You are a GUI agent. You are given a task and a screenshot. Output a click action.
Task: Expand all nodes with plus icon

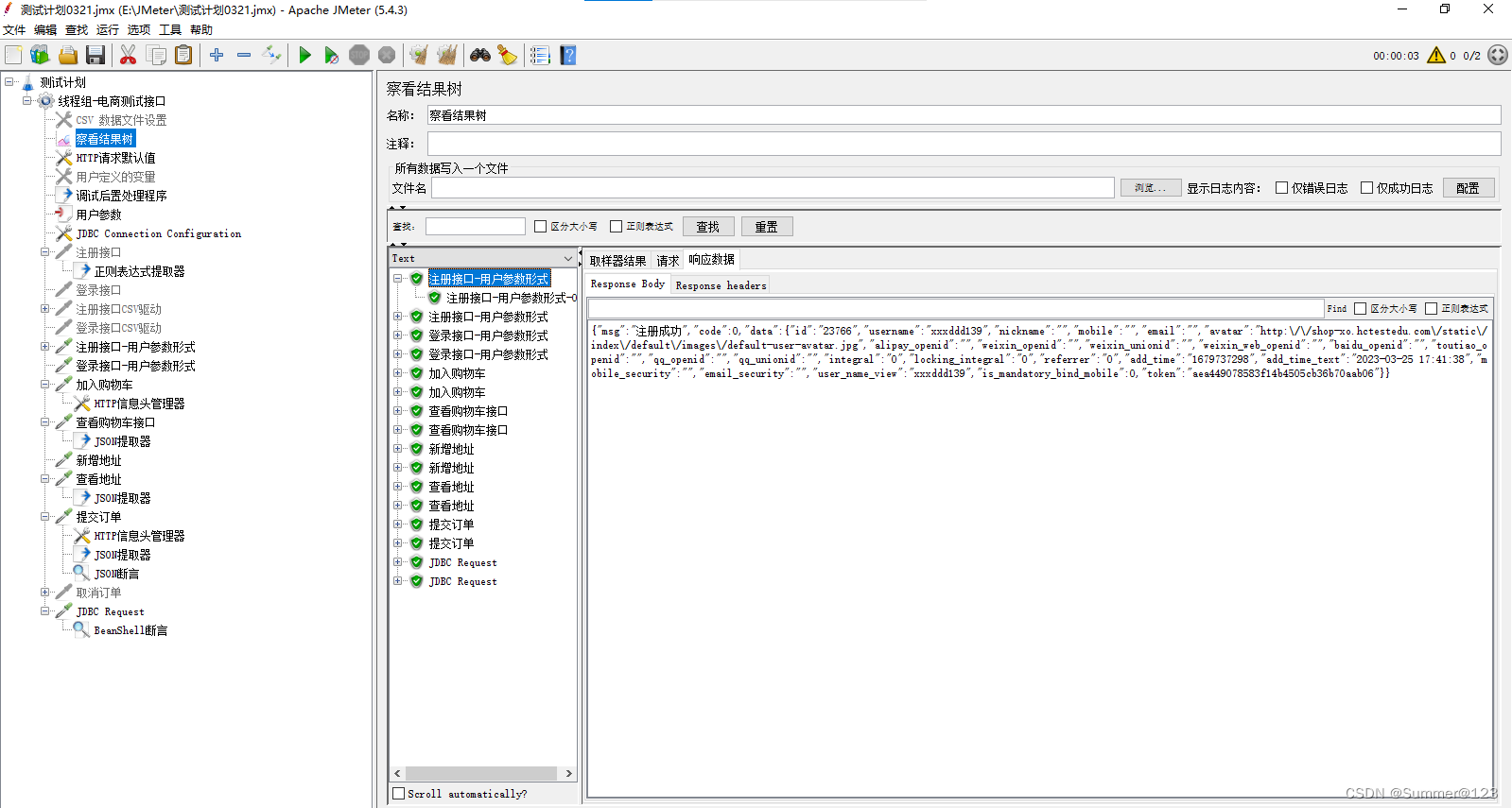pyautogui.click(x=217, y=56)
